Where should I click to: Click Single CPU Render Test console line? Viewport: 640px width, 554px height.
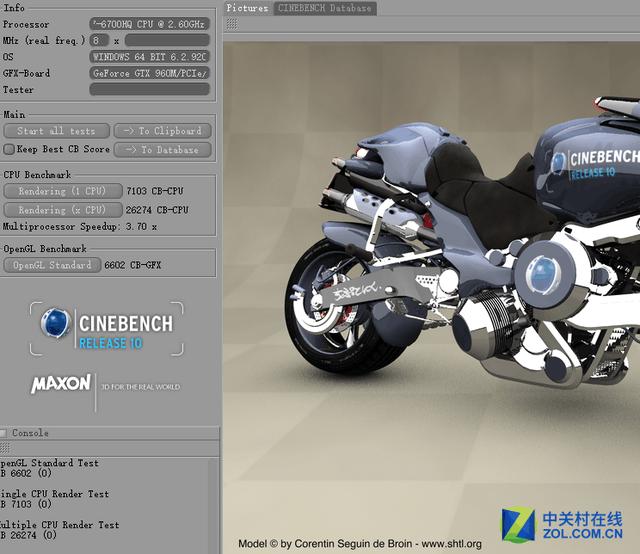(54, 494)
